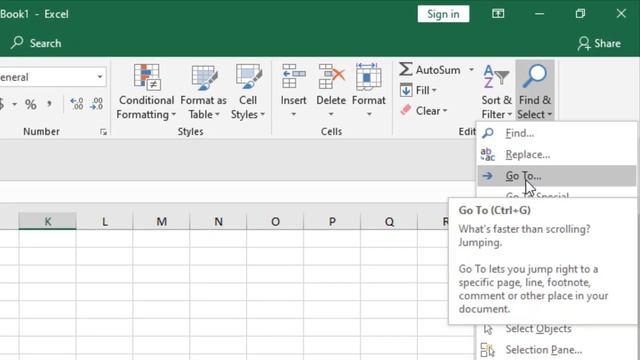
Task: Click Find & Select magnifier button
Action: 535,91
